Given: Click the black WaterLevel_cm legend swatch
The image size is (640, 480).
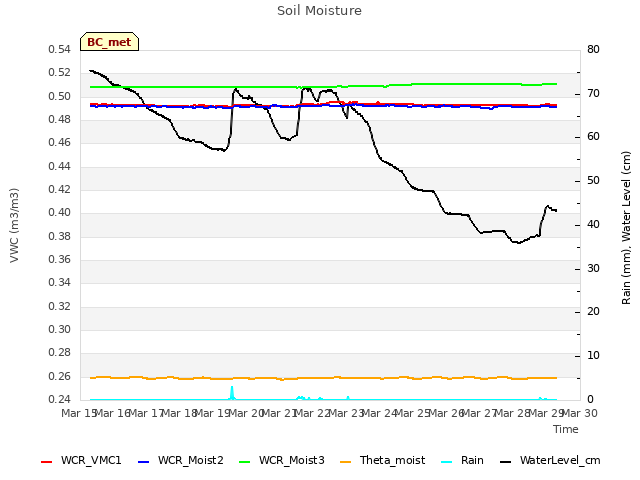Looking at the screenshot, I should 506,462.
